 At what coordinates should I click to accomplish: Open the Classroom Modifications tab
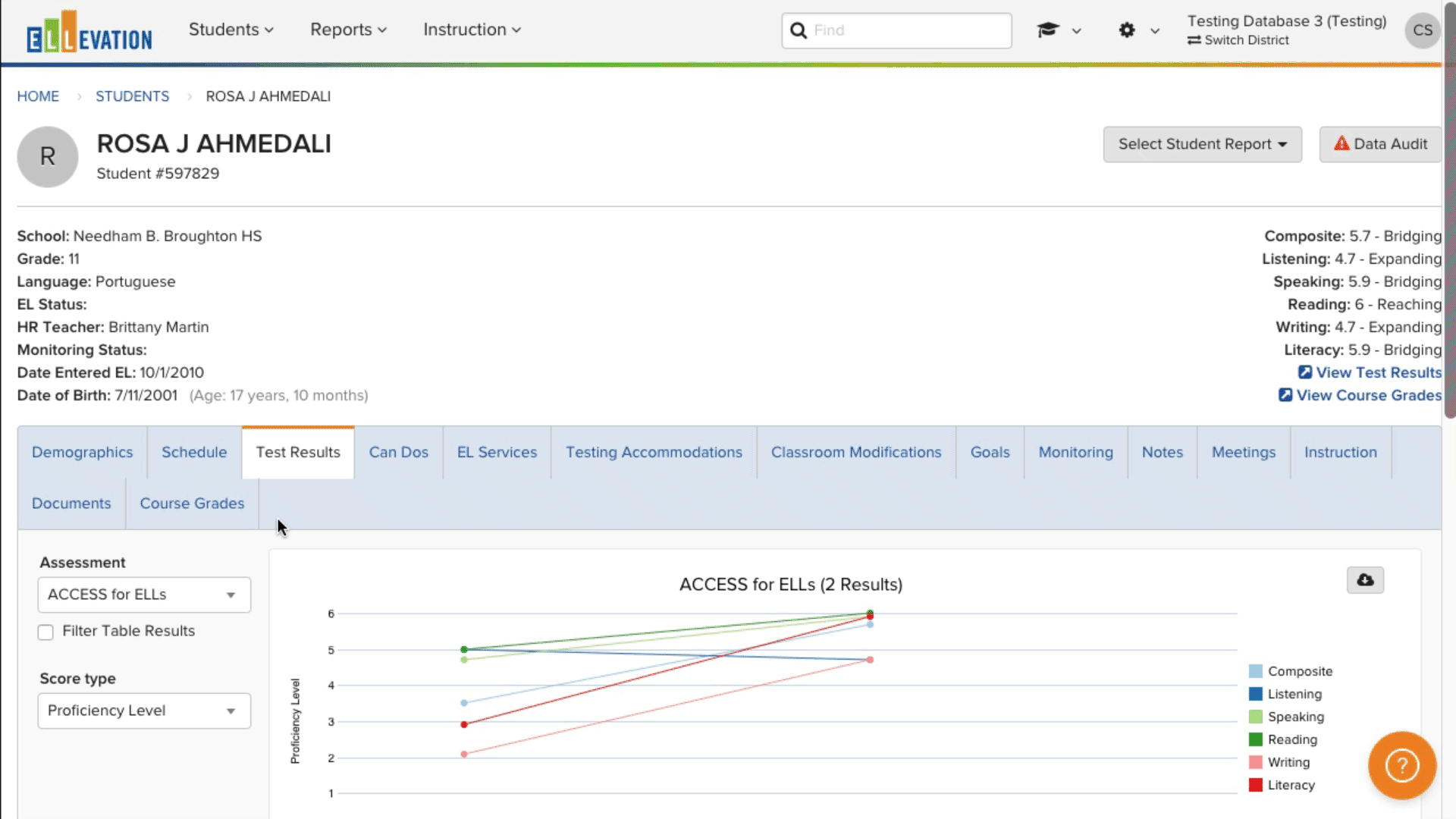(856, 452)
